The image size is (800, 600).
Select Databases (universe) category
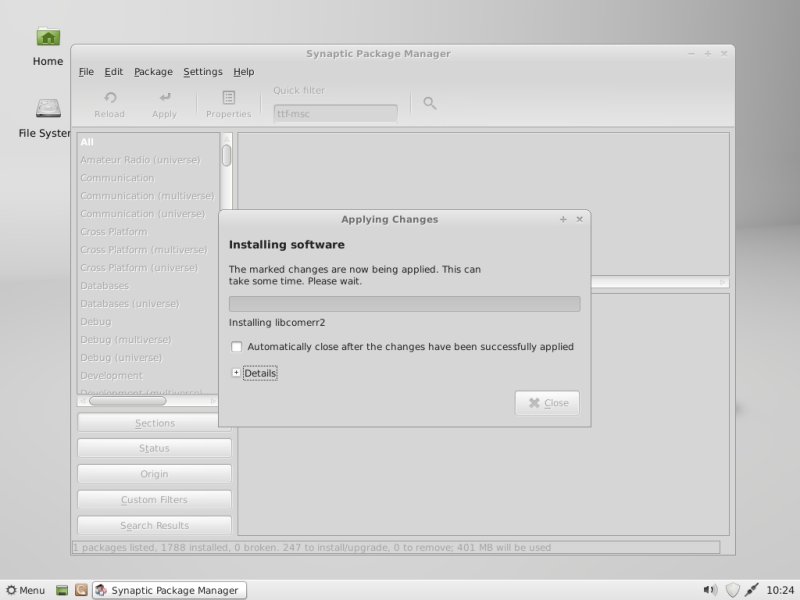[x=148, y=304]
